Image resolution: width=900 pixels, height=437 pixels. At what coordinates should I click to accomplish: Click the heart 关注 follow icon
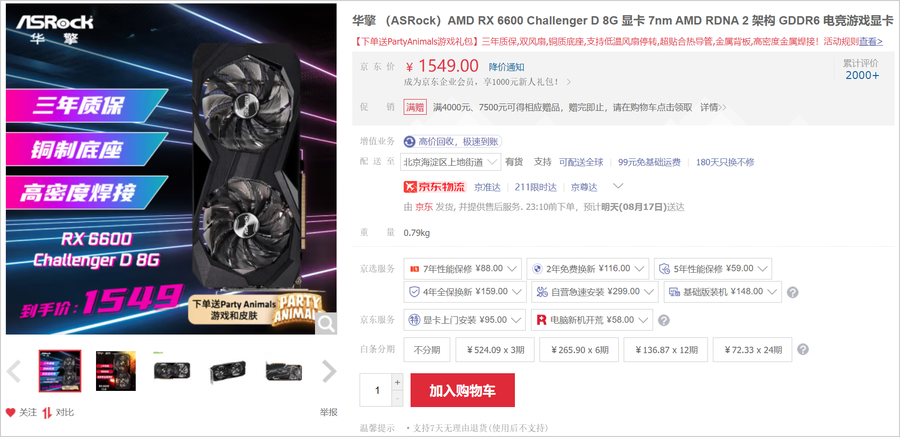pyautogui.click(x=10, y=412)
